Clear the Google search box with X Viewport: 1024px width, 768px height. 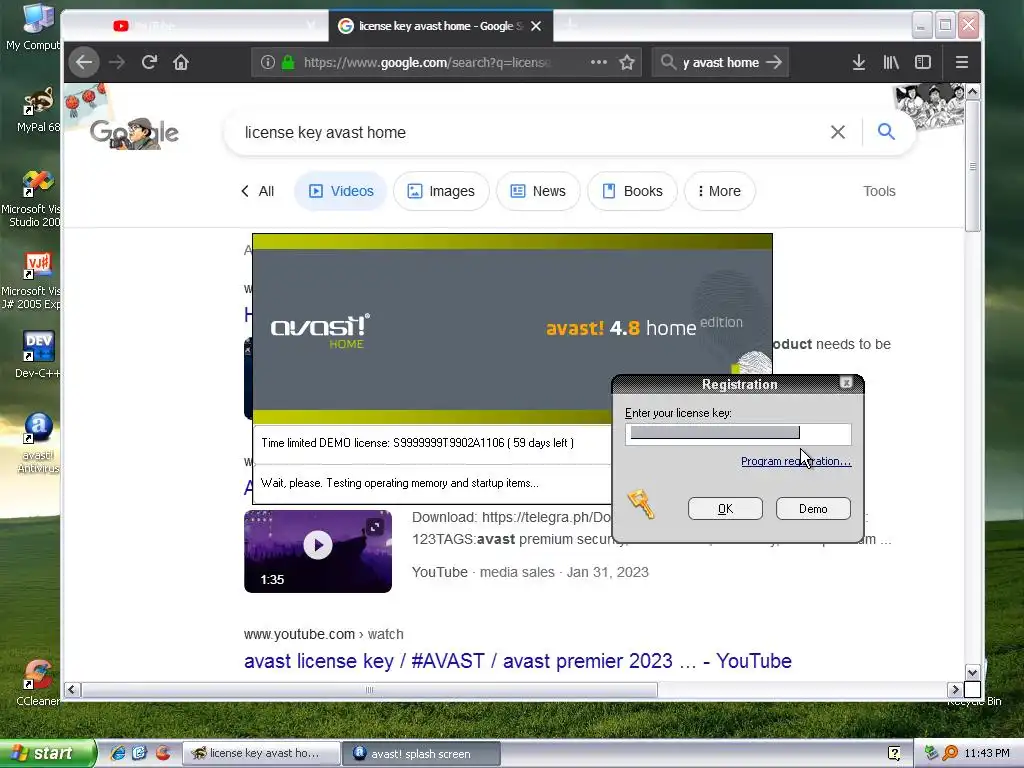pyautogui.click(x=838, y=133)
